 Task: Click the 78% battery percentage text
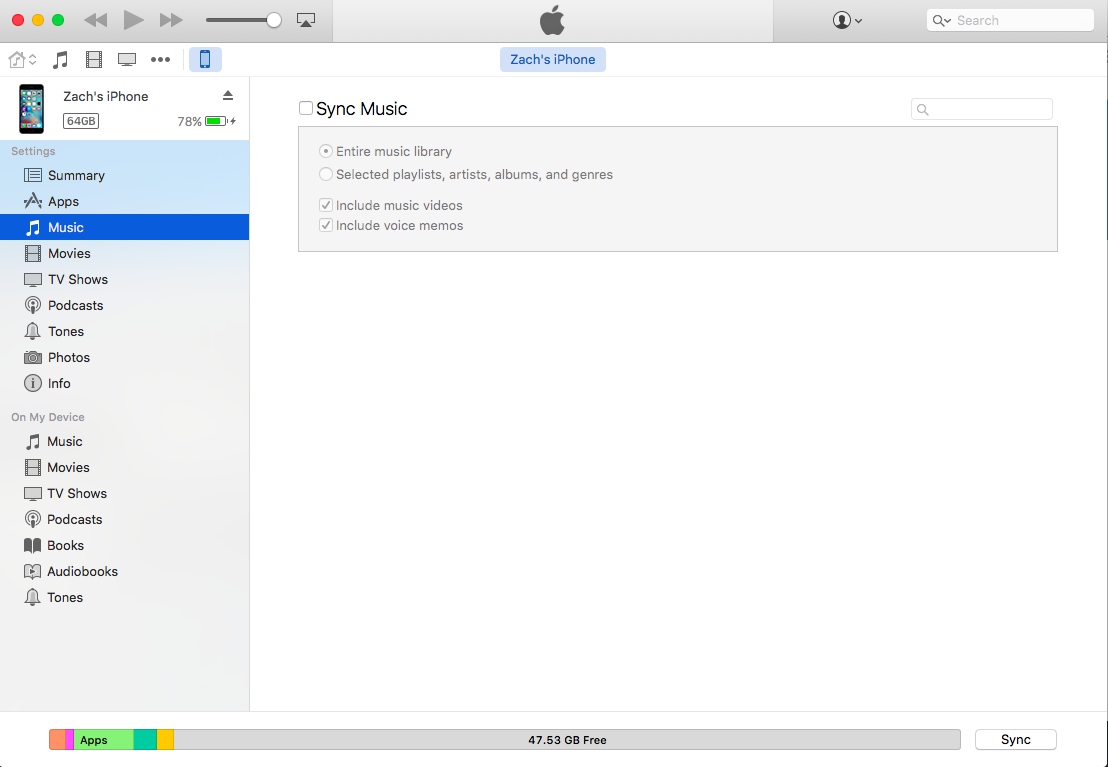click(x=189, y=122)
